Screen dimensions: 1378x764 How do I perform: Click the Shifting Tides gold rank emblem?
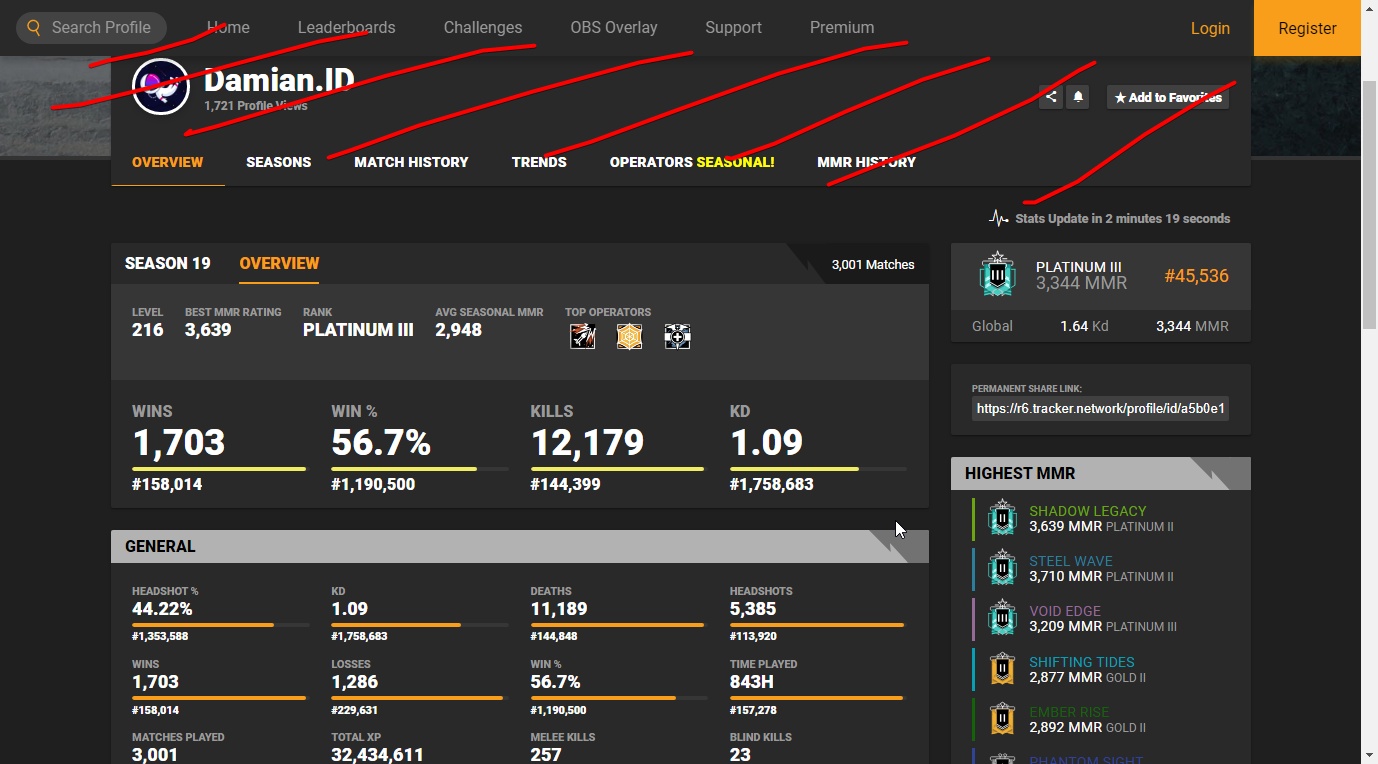click(x=1002, y=669)
